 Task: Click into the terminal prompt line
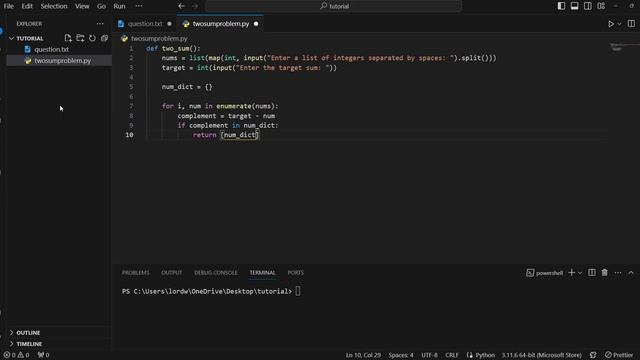[211, 291]
